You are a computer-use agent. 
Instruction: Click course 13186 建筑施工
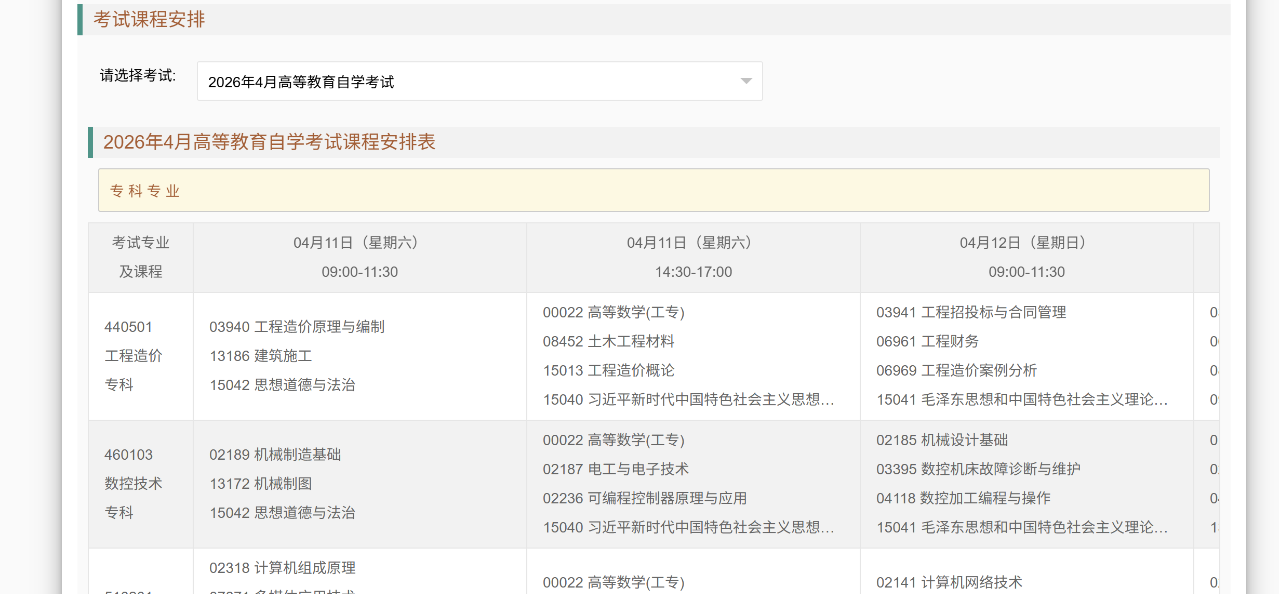pyautogui.click(x=261, y=356)
